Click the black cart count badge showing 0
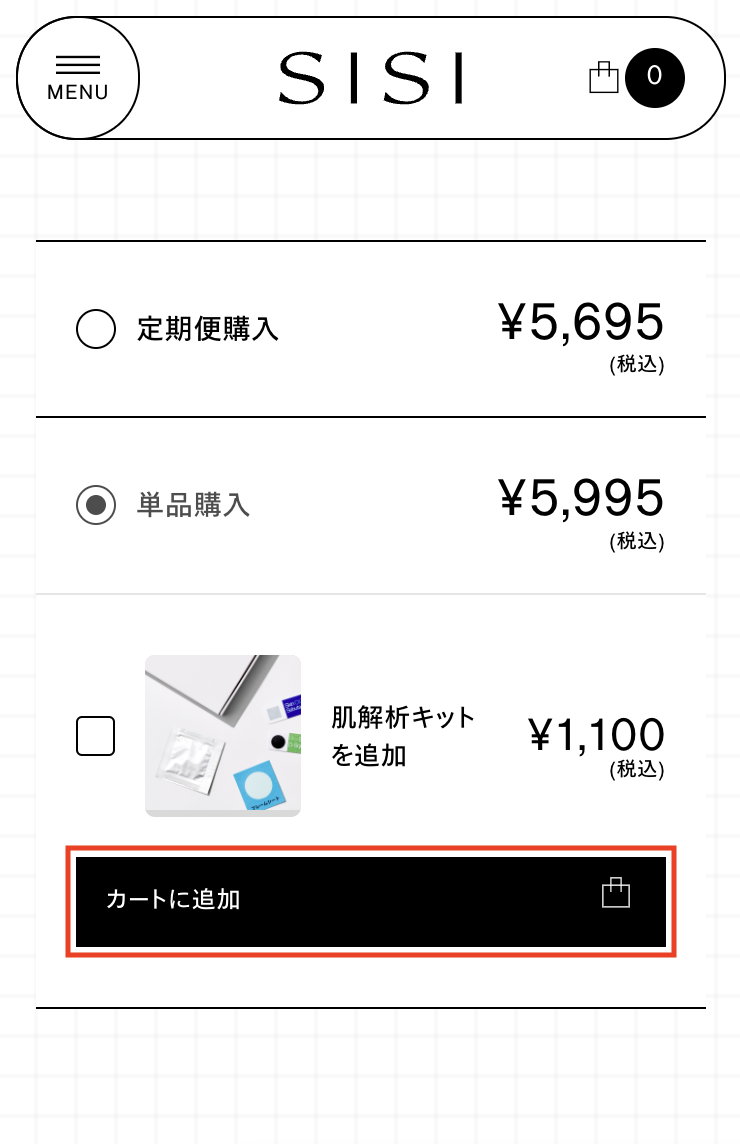 [x=655, y=77]
